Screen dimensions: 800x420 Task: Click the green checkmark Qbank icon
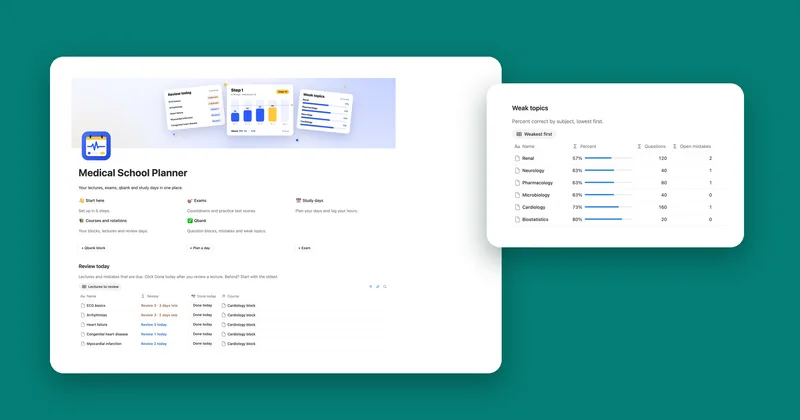point(190,220)
